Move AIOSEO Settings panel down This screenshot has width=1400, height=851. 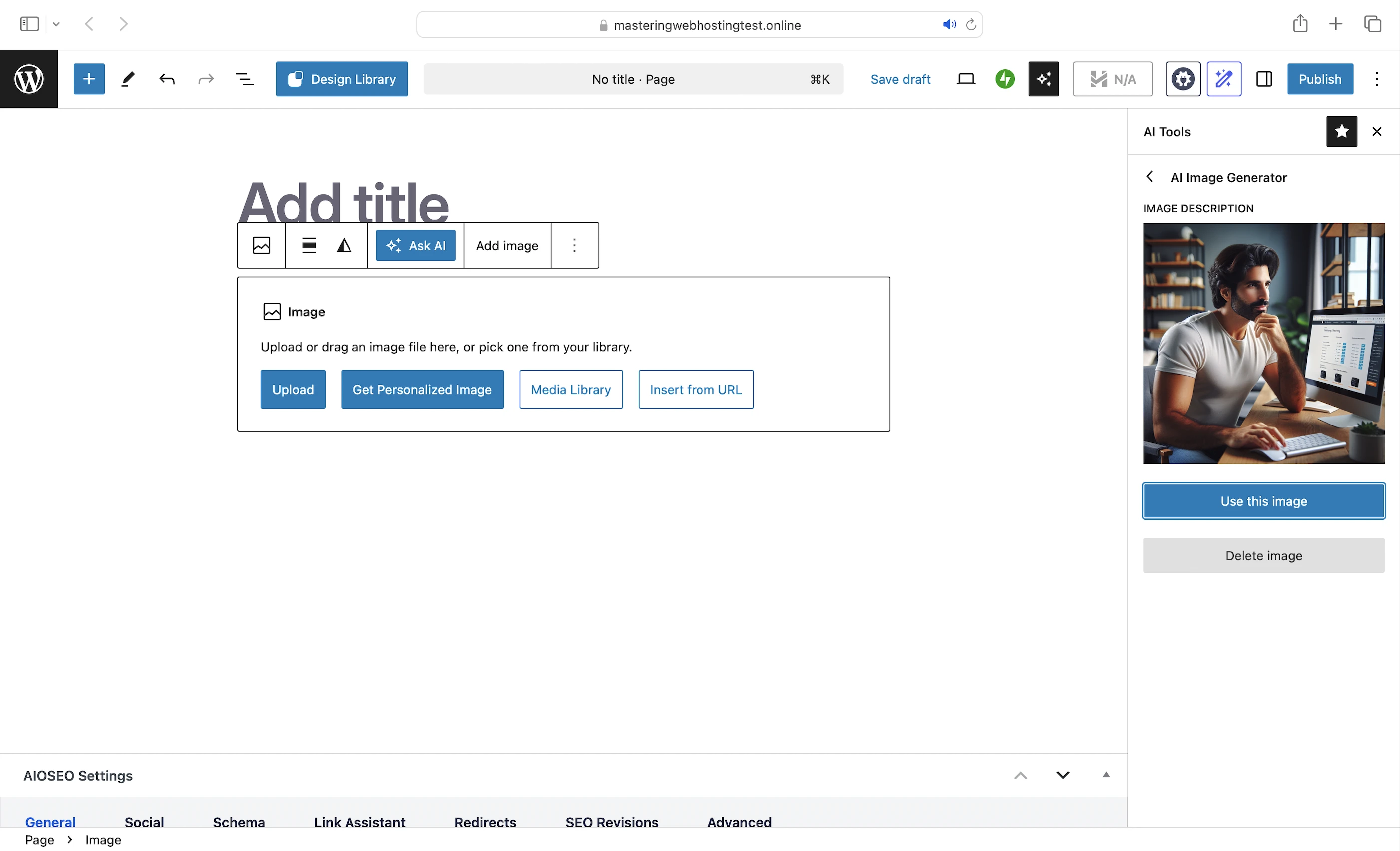pos(1062,775)
